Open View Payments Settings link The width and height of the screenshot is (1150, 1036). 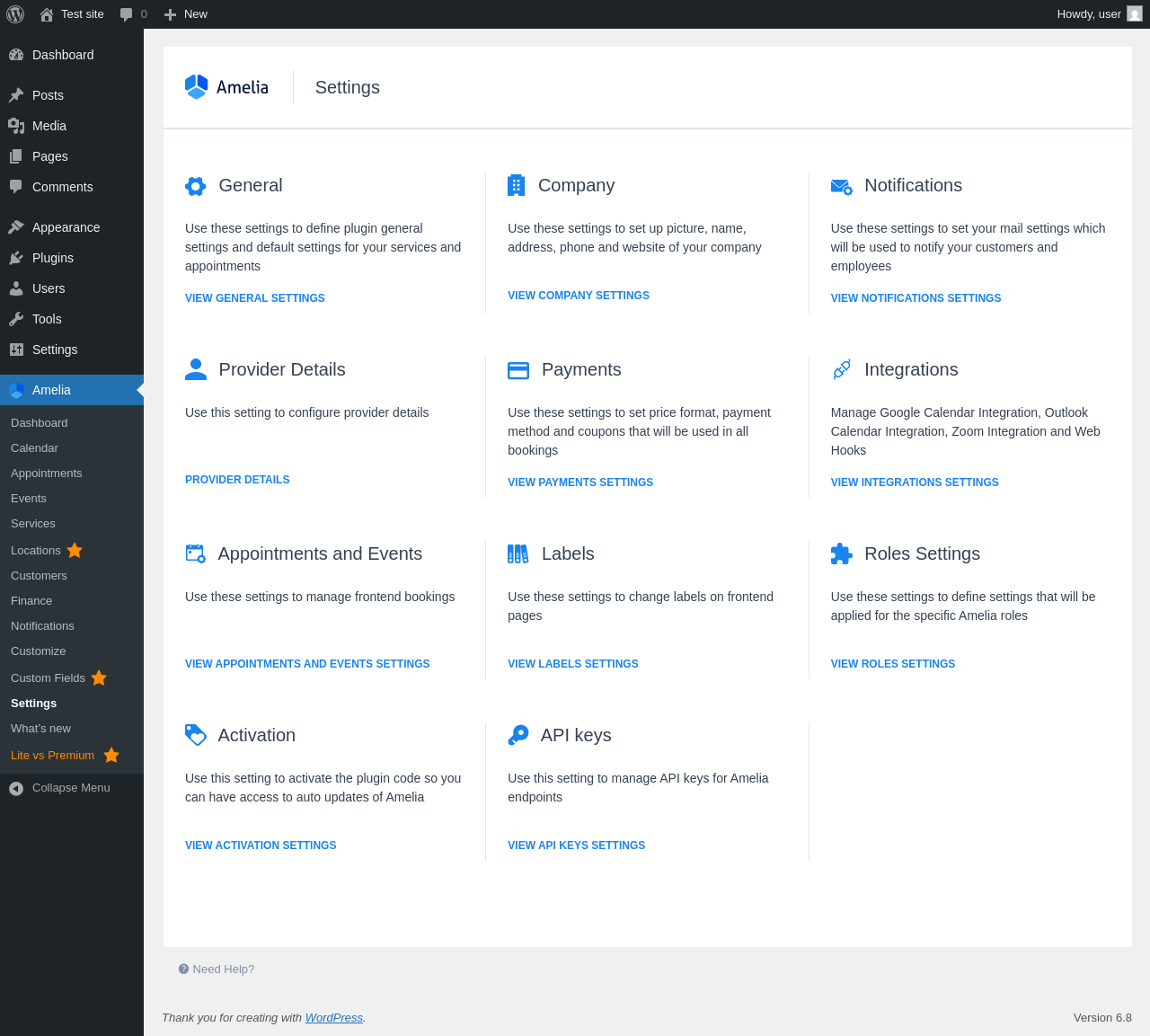pyautogui.click(x=580, y=483)
